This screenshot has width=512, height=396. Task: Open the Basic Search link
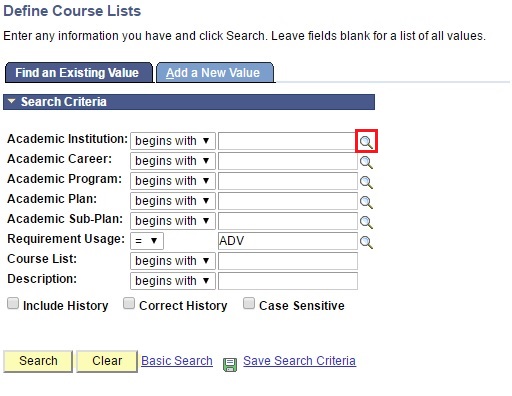point(177,361)
